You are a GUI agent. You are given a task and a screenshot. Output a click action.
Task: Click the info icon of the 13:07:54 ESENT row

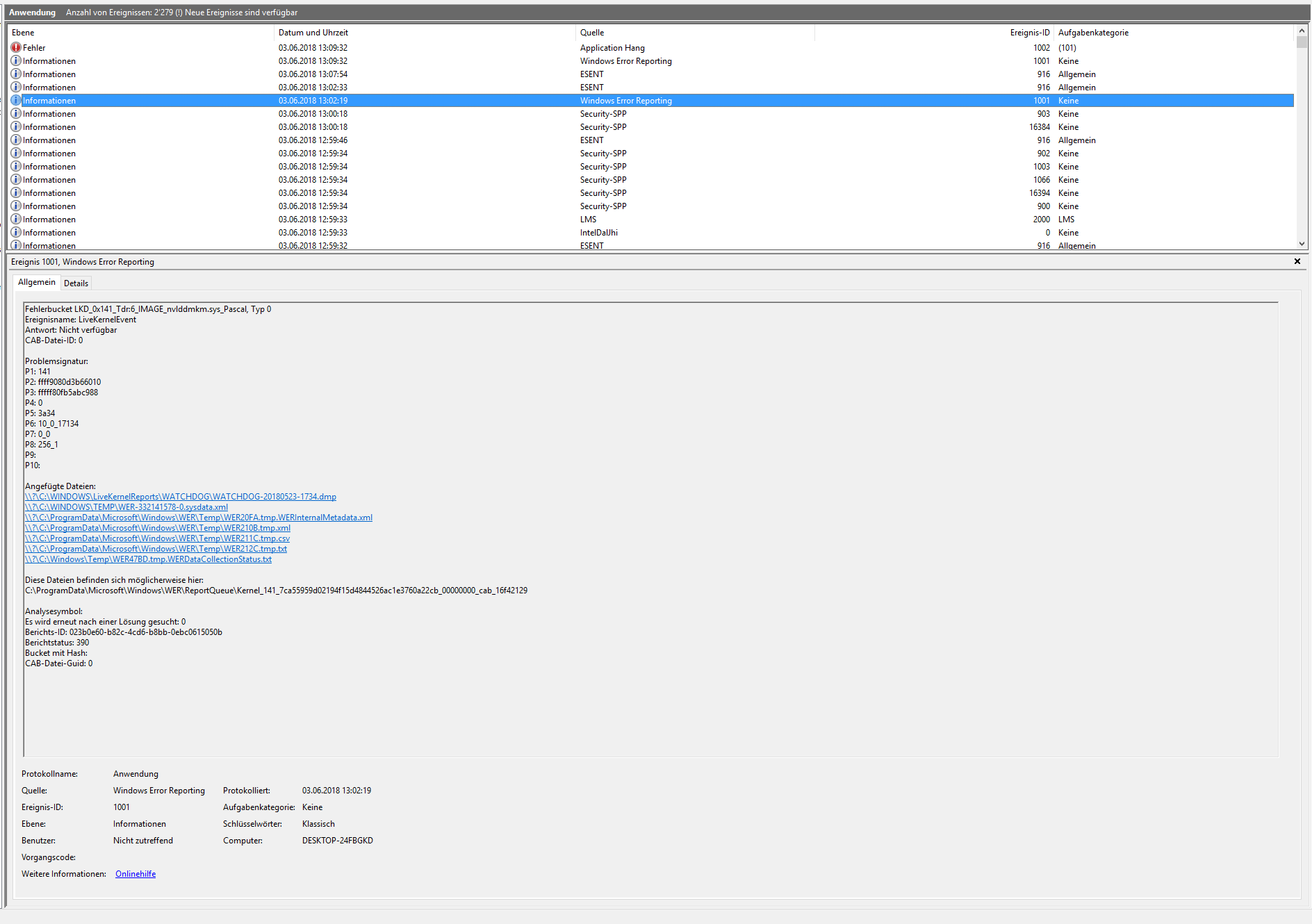[16, 74]
